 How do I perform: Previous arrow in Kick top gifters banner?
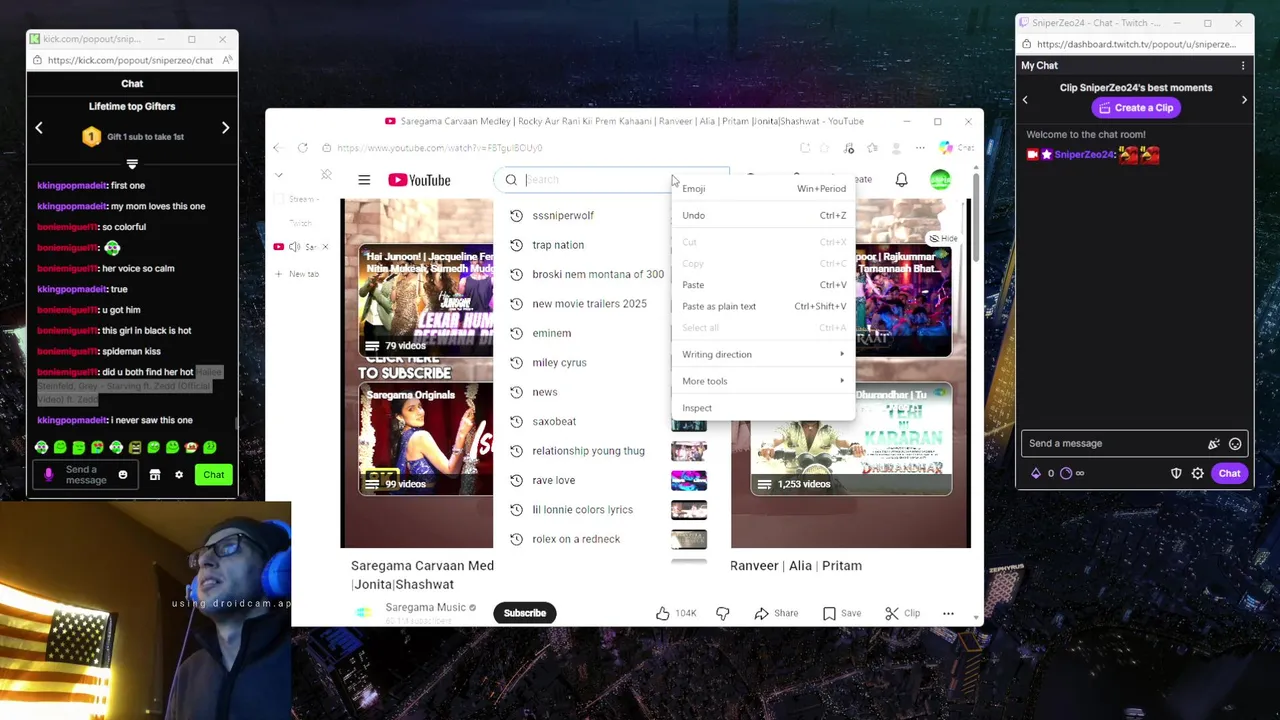[x=39, y=128]
